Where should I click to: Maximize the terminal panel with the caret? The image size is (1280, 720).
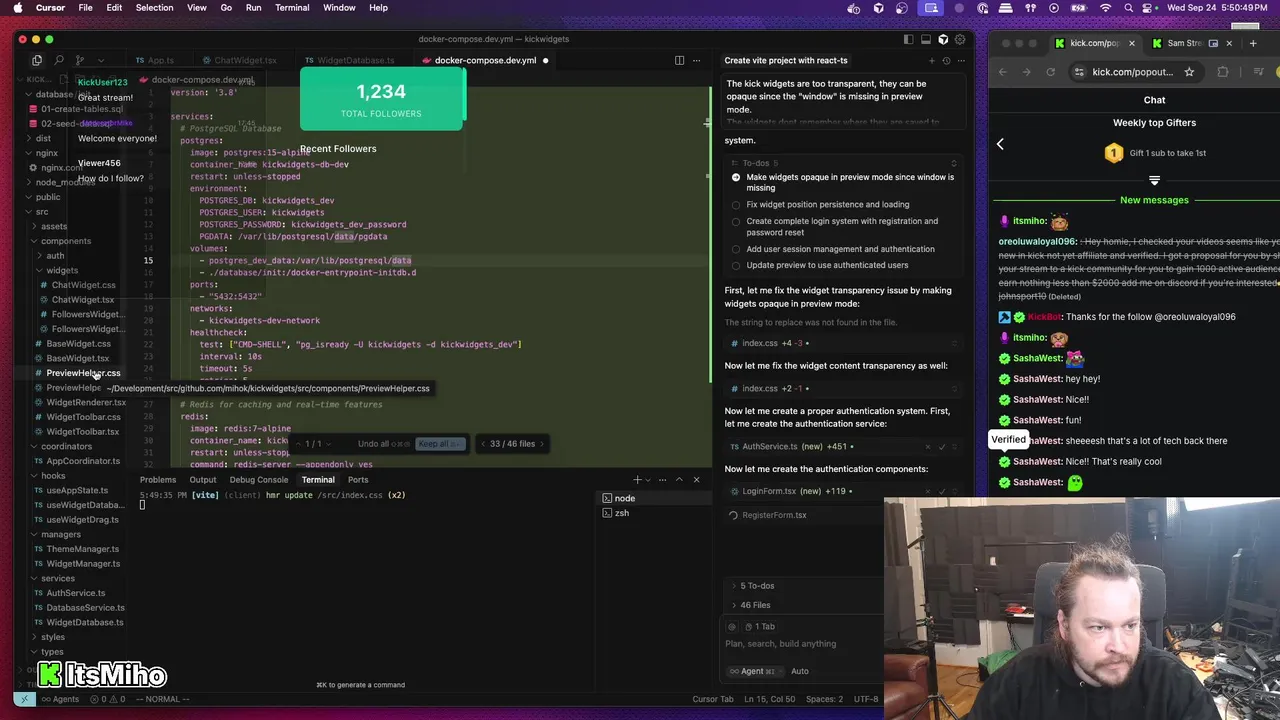click(680, 479)
